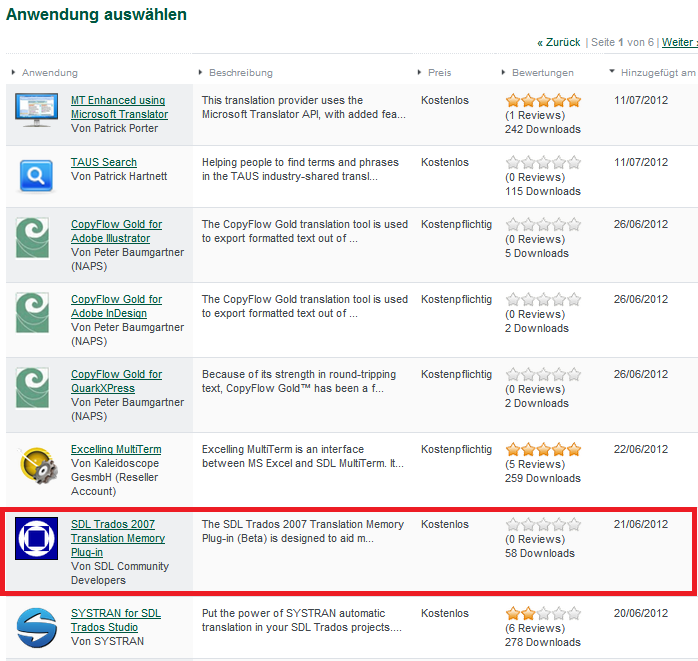The width and height of the screenshot is (698, 661).
Task: Open MT Enhanced using Microsoft Translator link
Action: 119,107
